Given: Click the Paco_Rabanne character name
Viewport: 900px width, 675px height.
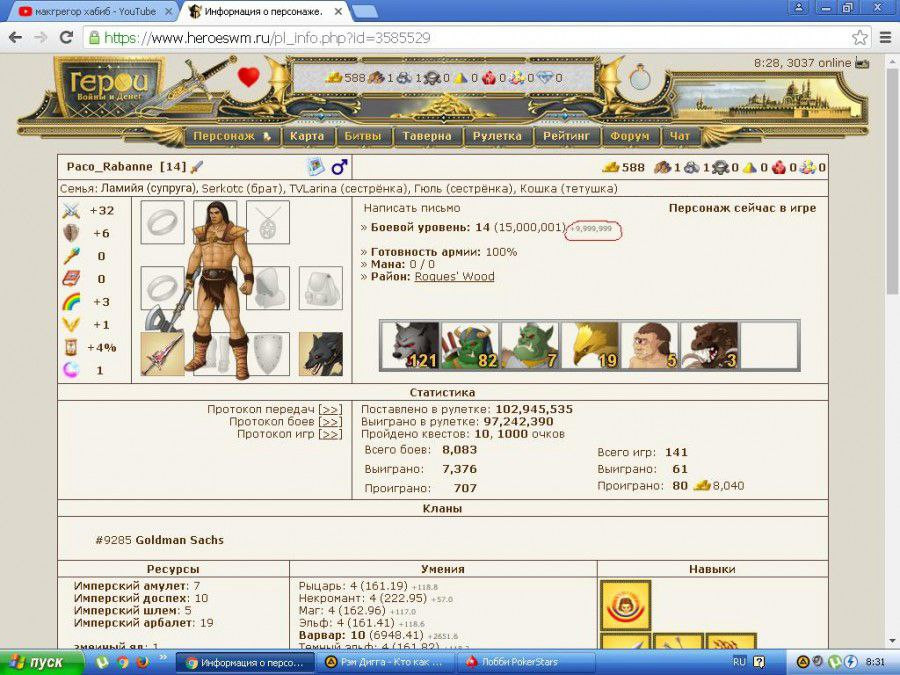Looking at the screenshot, I should tap(110, 167).
